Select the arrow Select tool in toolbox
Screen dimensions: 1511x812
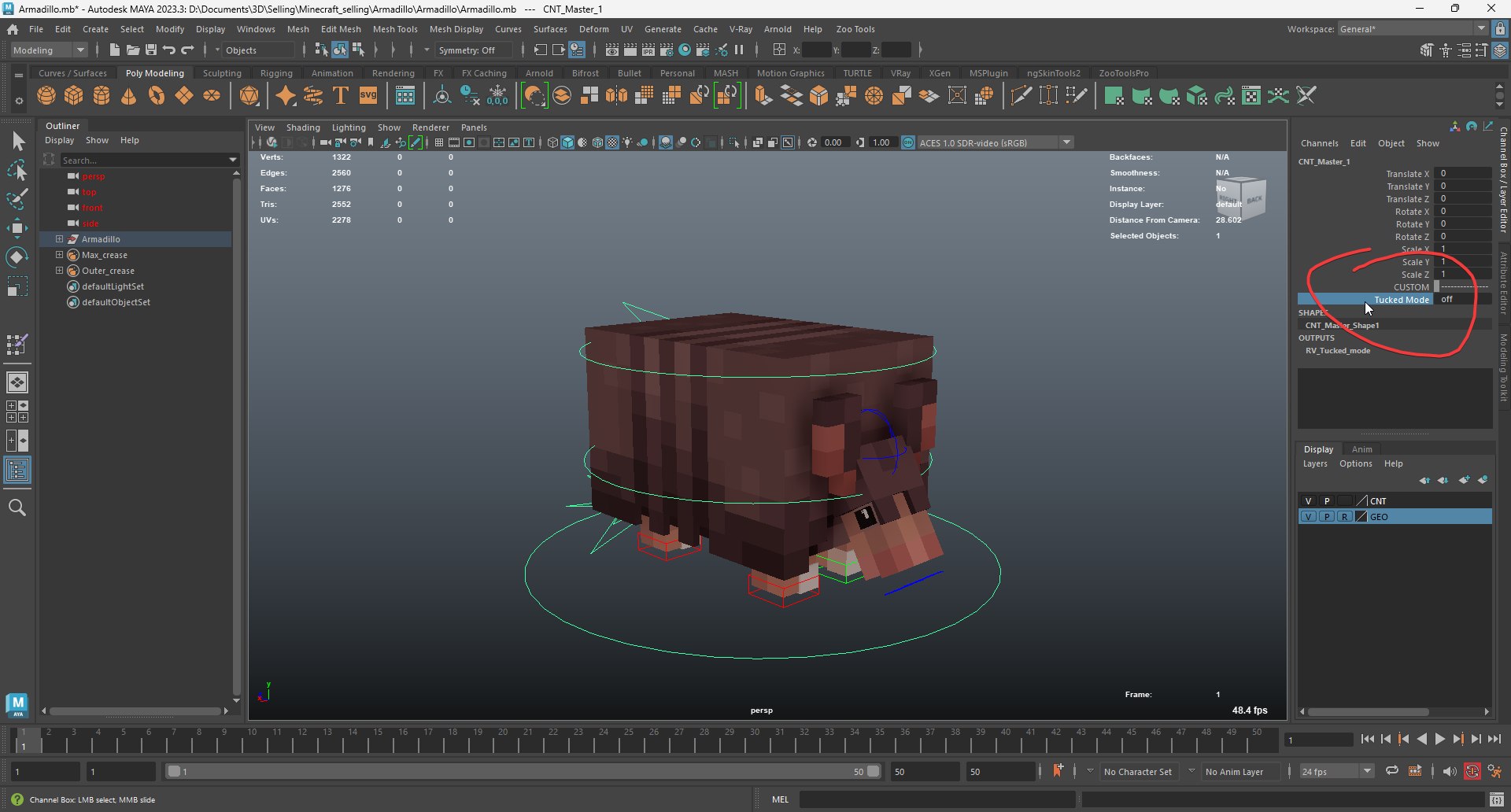point(17,142)
